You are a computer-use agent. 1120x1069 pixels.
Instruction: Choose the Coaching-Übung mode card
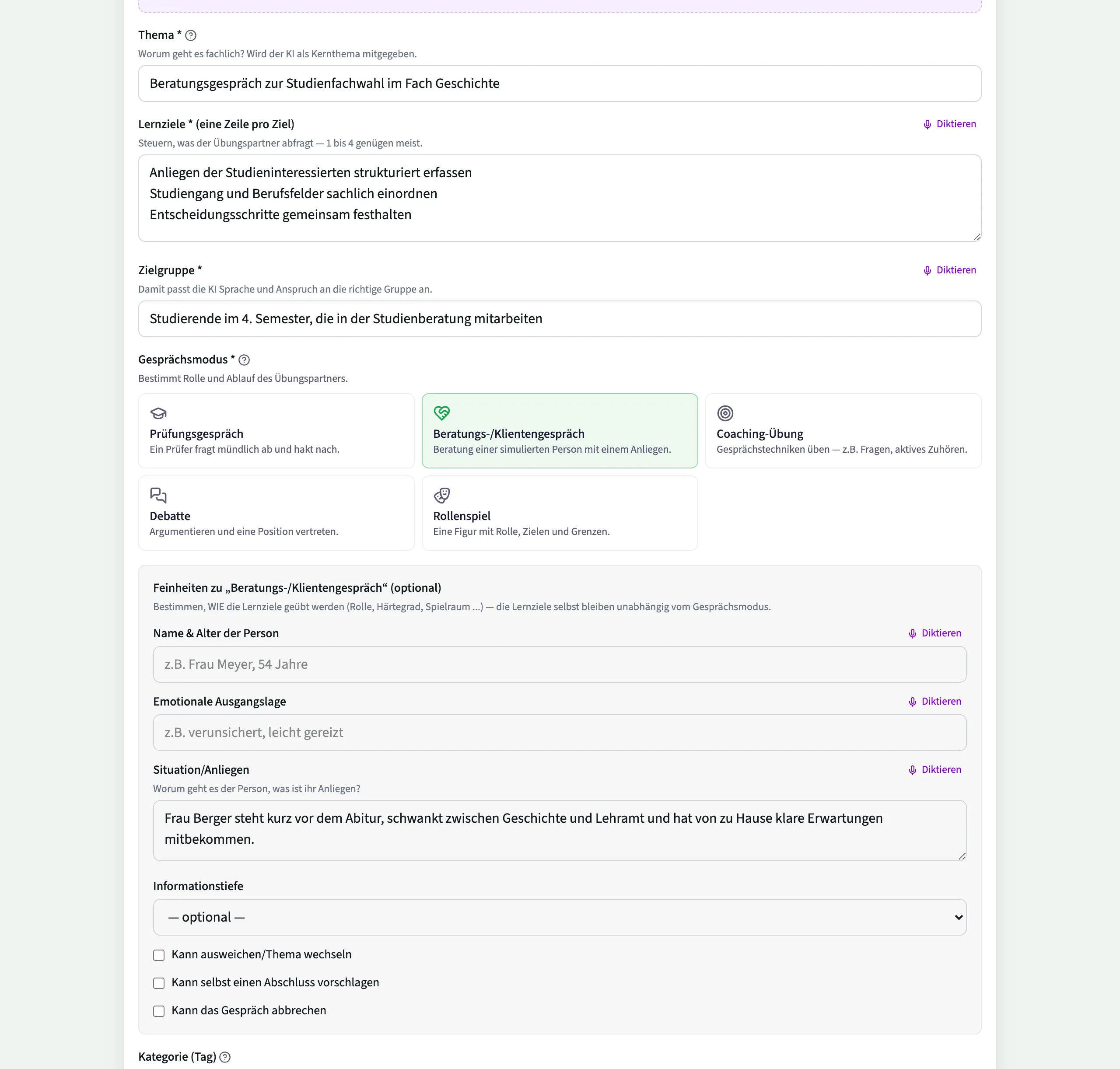click(x=843, y=431)
